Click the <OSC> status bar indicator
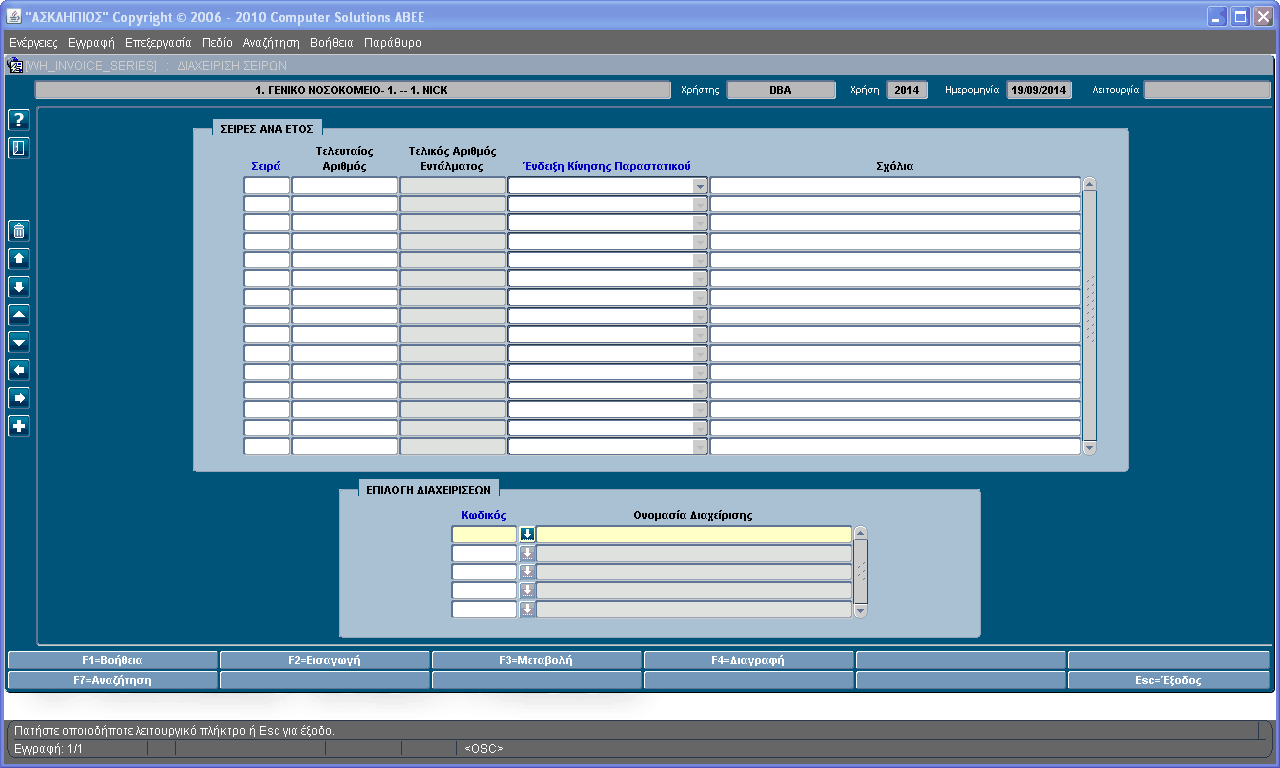Image resolution: width=1280 pixels, height=768 pixels. [484, 748]
